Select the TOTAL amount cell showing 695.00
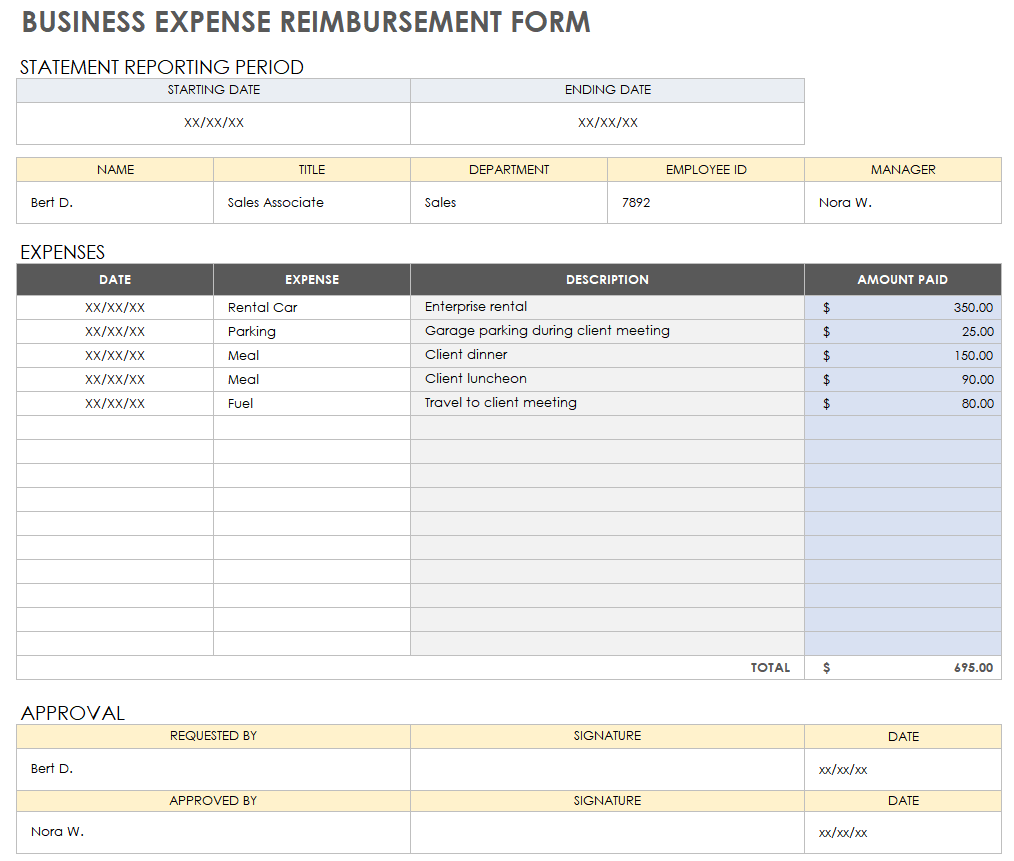The width and height of the screenshot is (1014, 861). tap(903, 667)
